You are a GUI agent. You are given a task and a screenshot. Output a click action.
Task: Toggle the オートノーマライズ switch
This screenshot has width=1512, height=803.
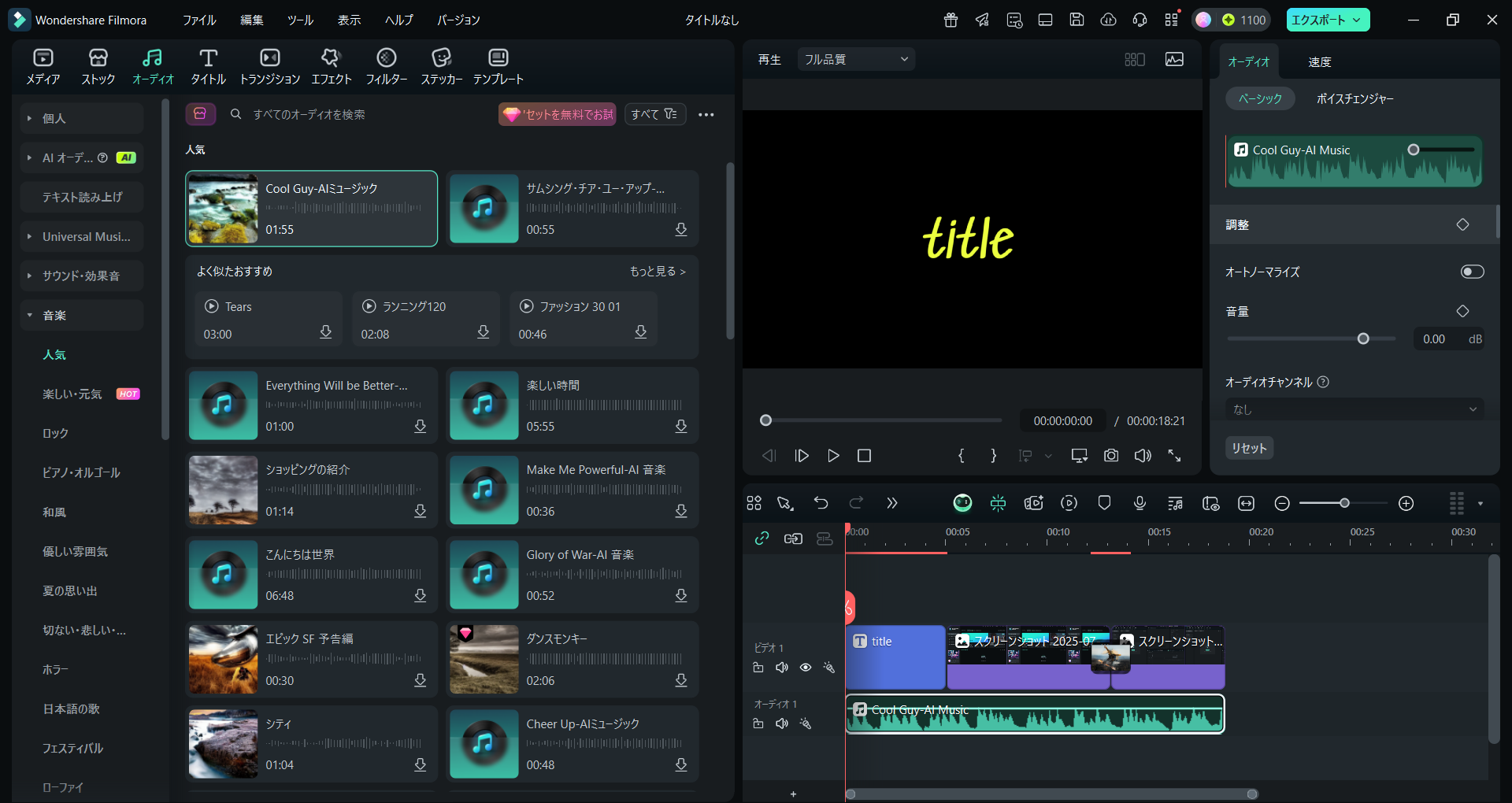pyautogui.click(x=1472, y=272)
